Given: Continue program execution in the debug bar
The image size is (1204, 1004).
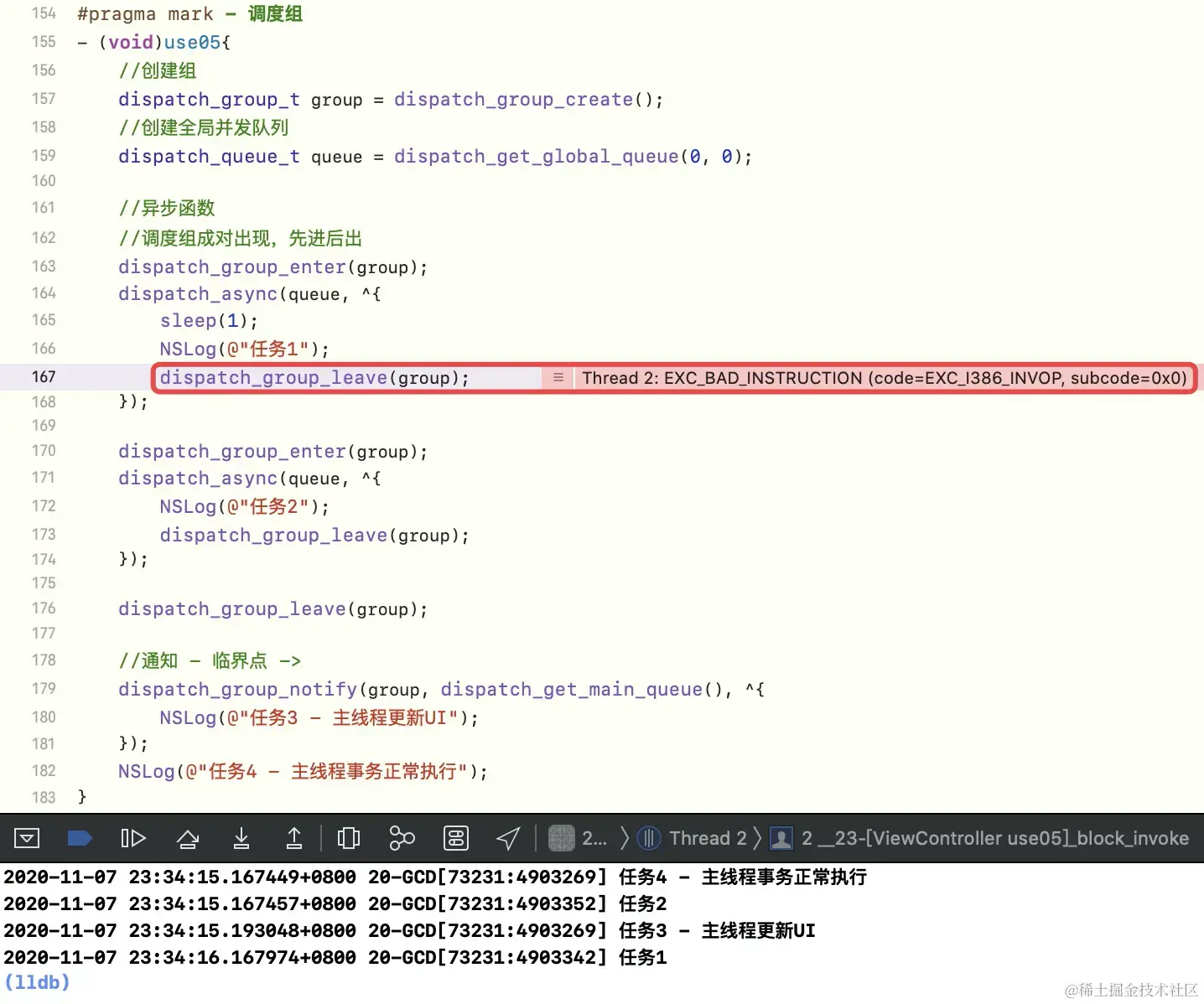Looking at the screenshot, I should tap(133, 838).
